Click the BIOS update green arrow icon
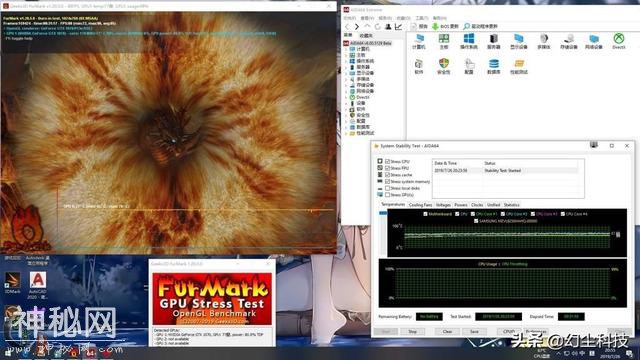The image size is (640, 360). (435, 26)
